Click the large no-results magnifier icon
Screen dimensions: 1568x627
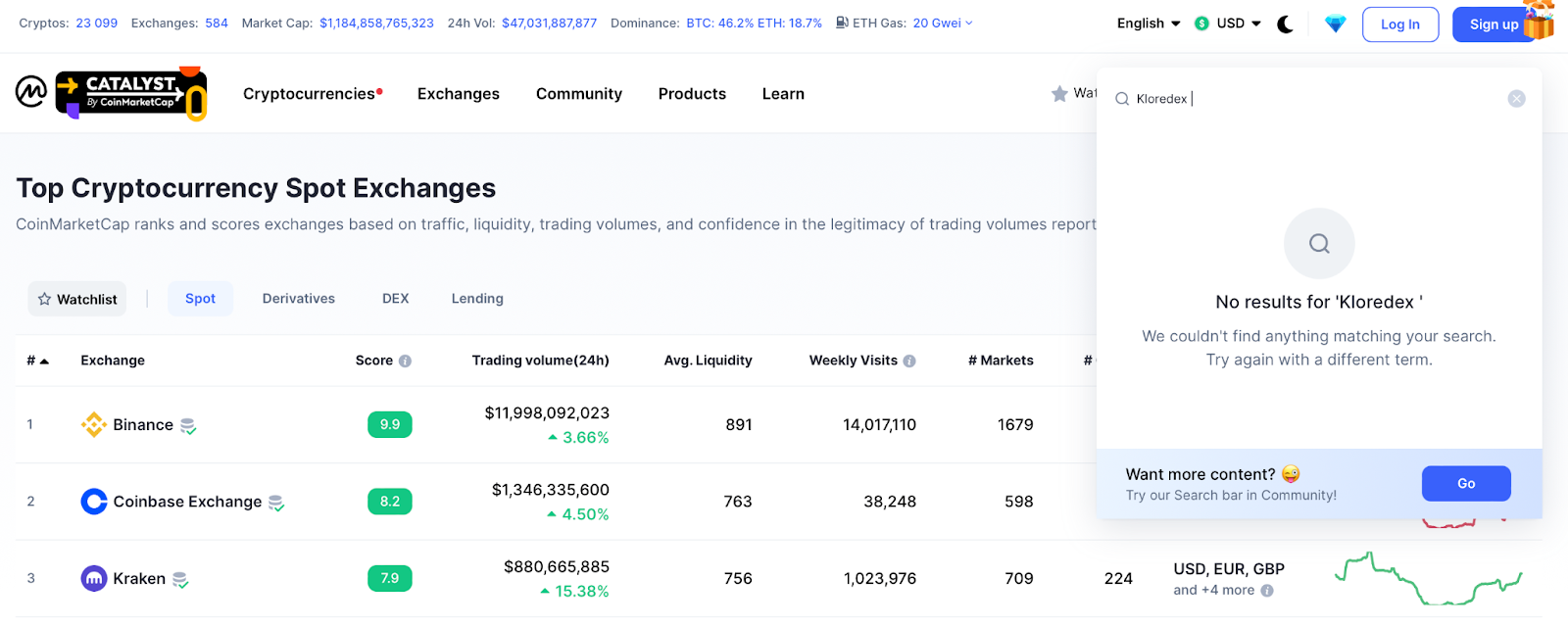point(1319,243)
